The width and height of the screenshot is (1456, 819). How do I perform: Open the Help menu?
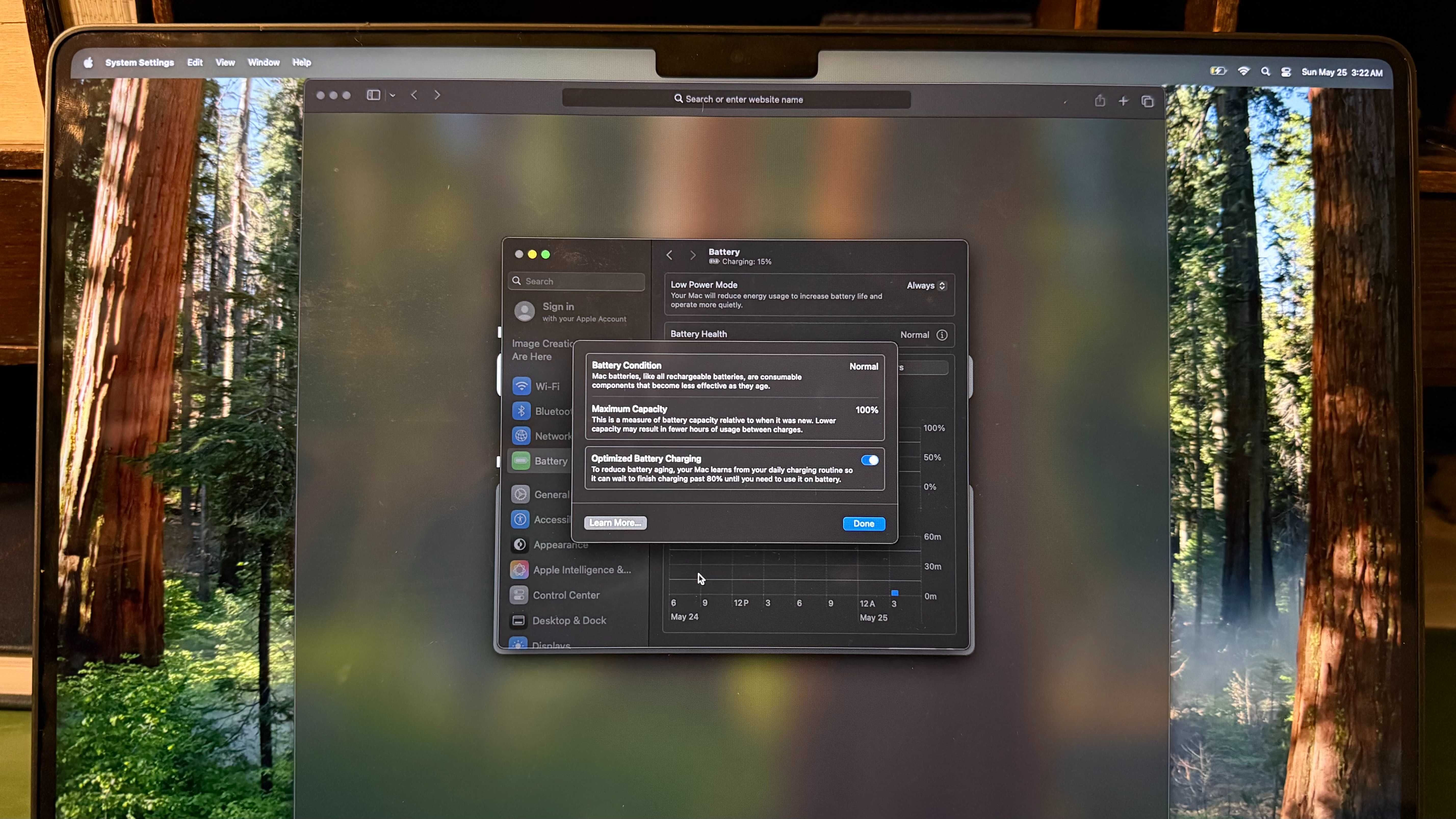[x=302, y=63]
